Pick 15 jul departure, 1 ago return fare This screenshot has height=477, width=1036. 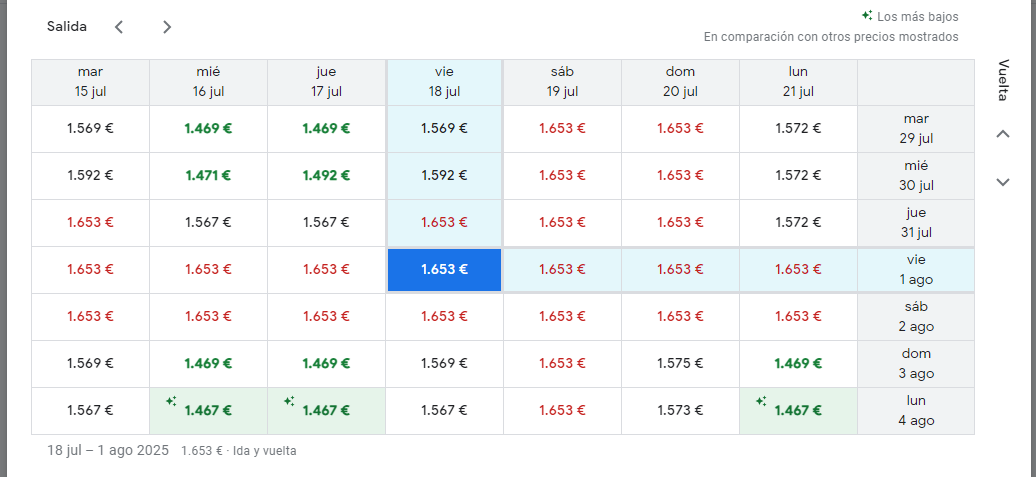(x=91, y=270)
